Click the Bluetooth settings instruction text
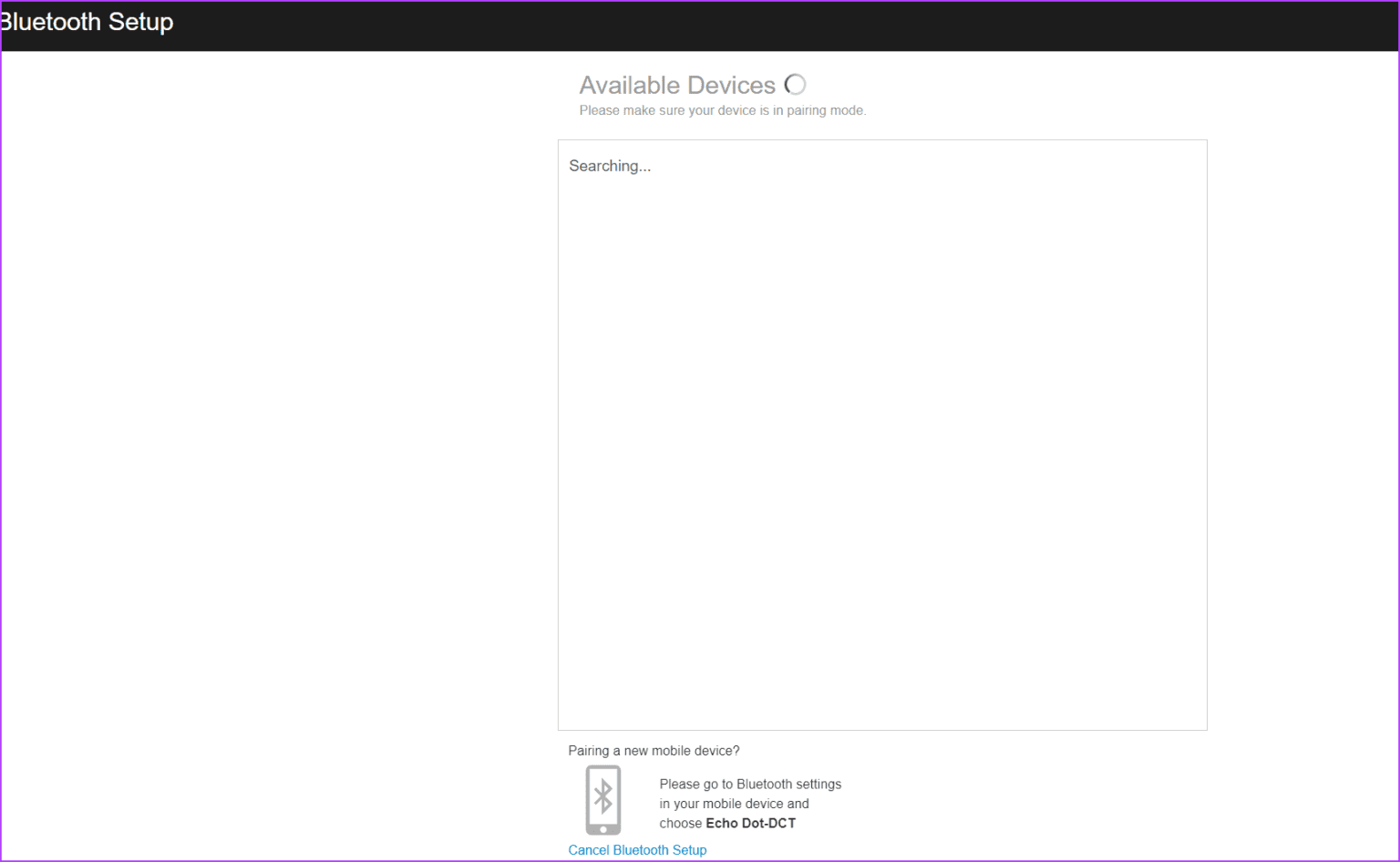Viewport: 1400px width, 862px height. tap(750, 784)
